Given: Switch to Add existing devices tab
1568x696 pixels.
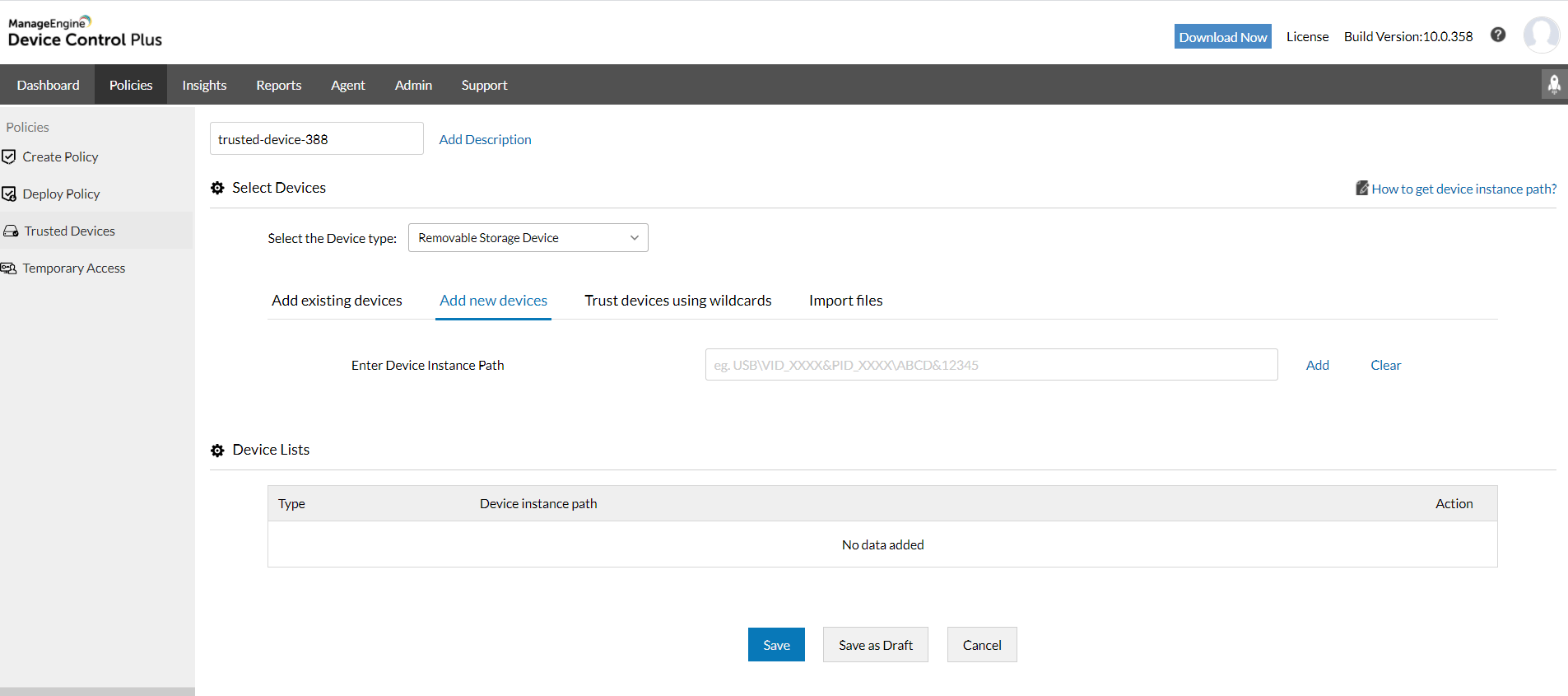Looking at the screenshot, I should [x=337, y=301].
